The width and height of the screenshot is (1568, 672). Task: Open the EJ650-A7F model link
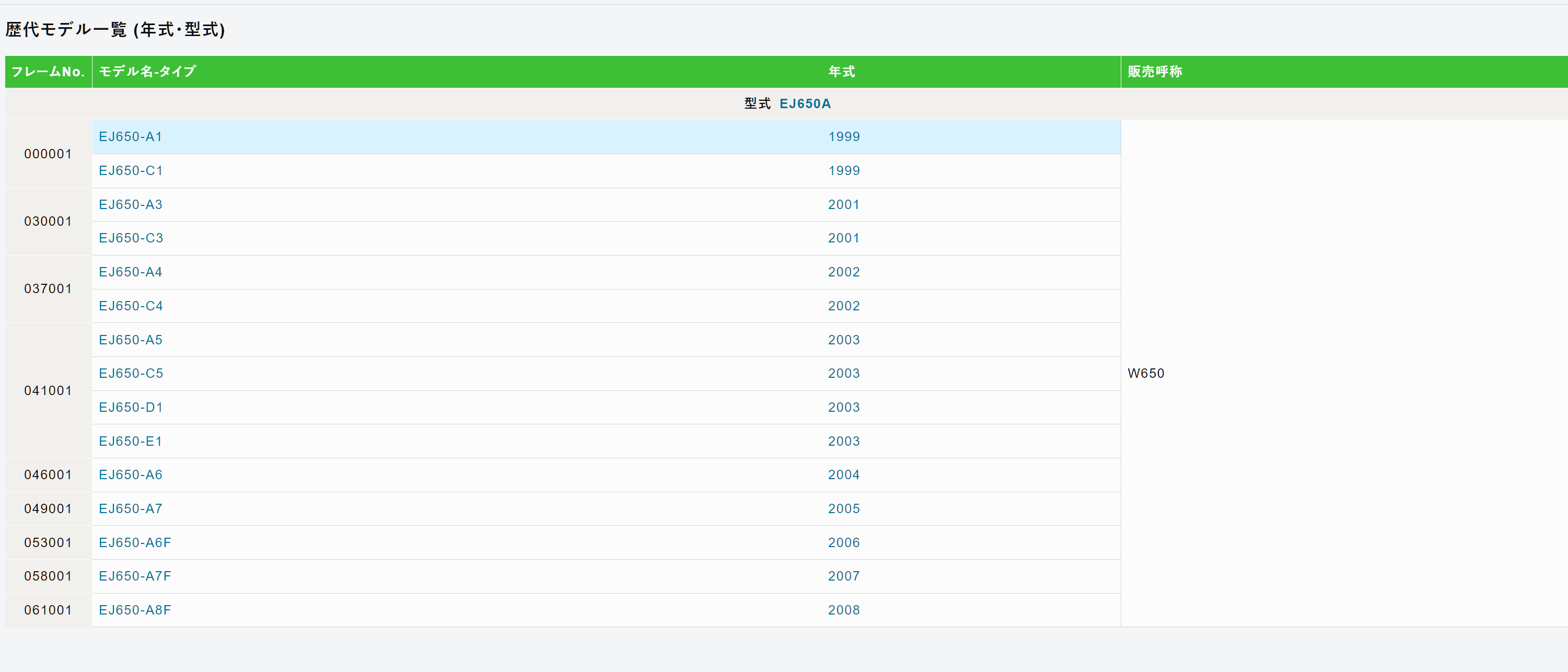(x=134, y=576)
